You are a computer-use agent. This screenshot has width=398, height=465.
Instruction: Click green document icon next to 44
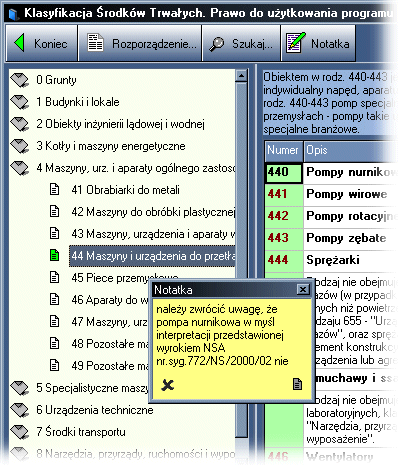pyautogui.click(x=54, y=256)
